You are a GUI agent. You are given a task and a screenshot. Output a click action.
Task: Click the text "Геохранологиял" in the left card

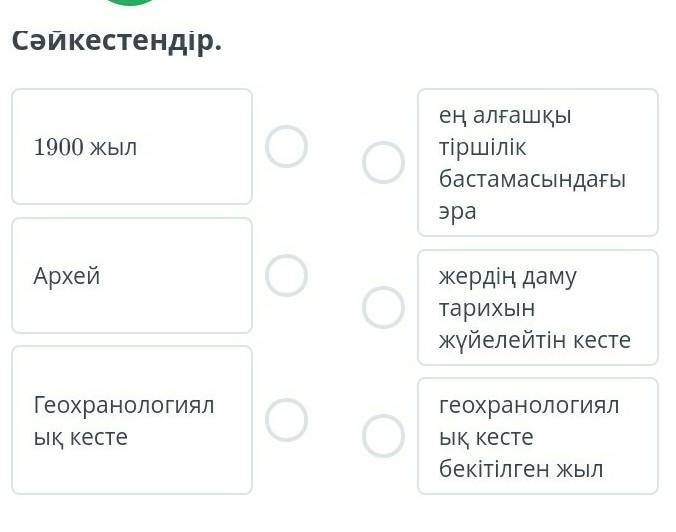pos(124,405)
